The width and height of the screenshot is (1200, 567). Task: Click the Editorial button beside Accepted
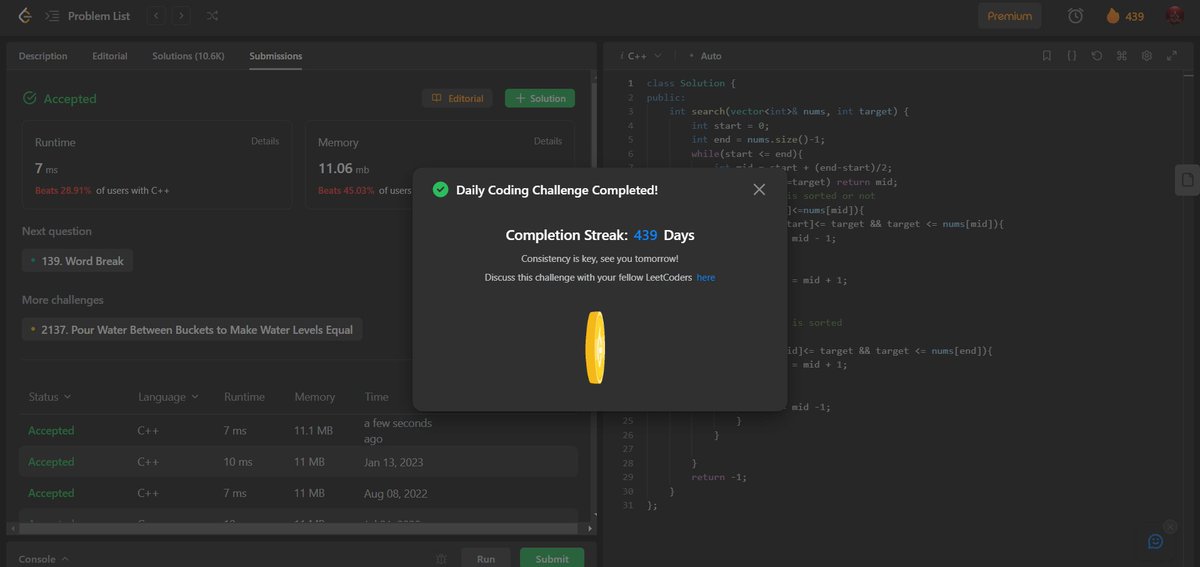pyautogui.click(x=458, y=98)
